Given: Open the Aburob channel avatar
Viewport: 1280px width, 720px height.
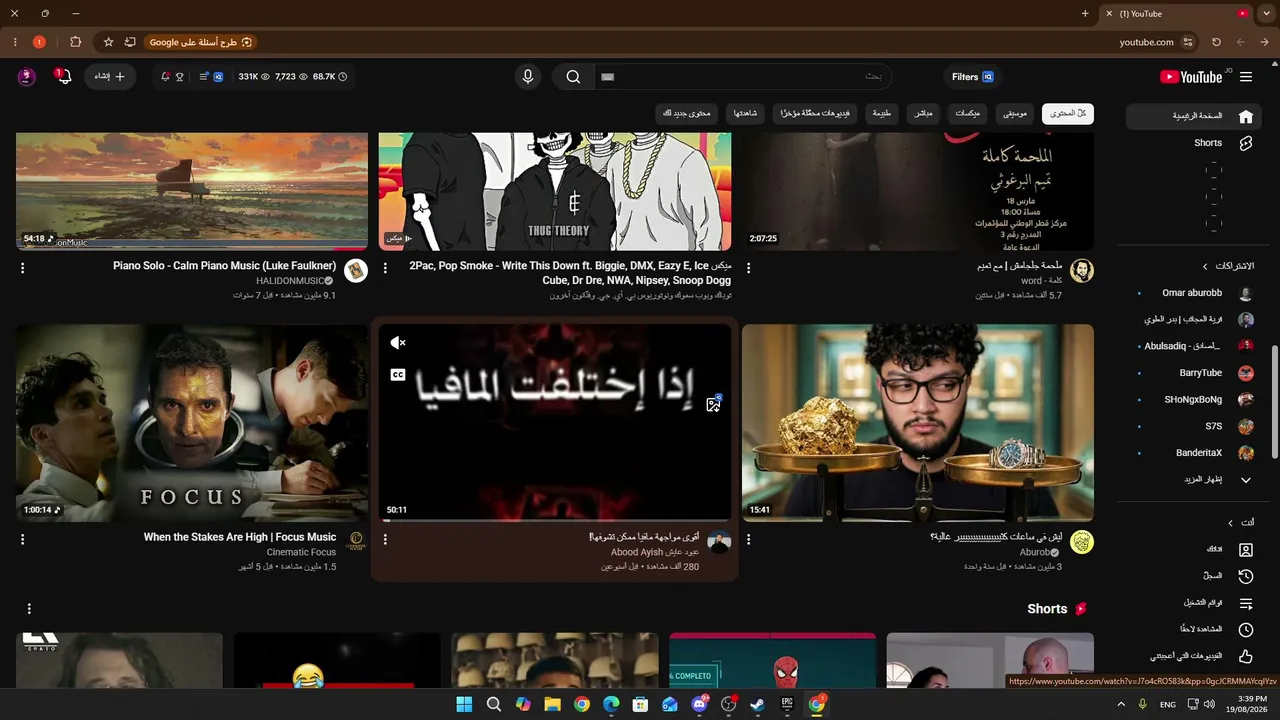Looking at the screenshot, I should click(x=1082, y=542).
